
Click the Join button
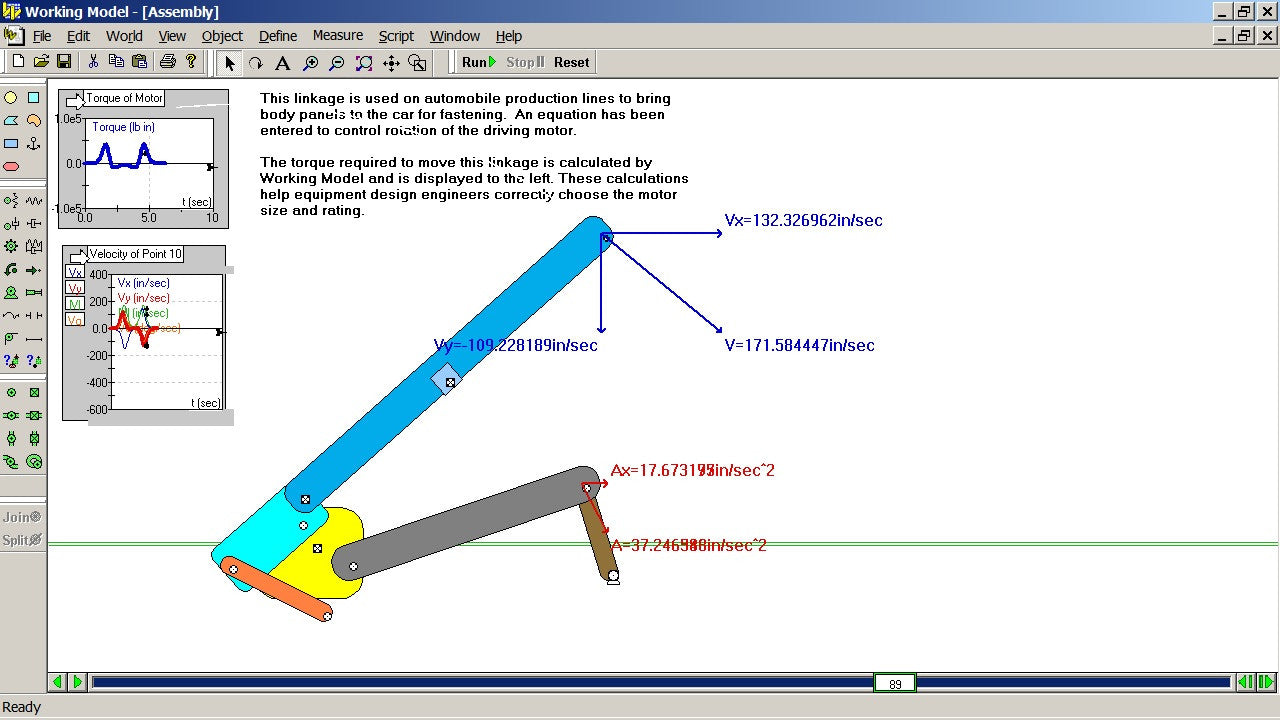click(23, 517)
